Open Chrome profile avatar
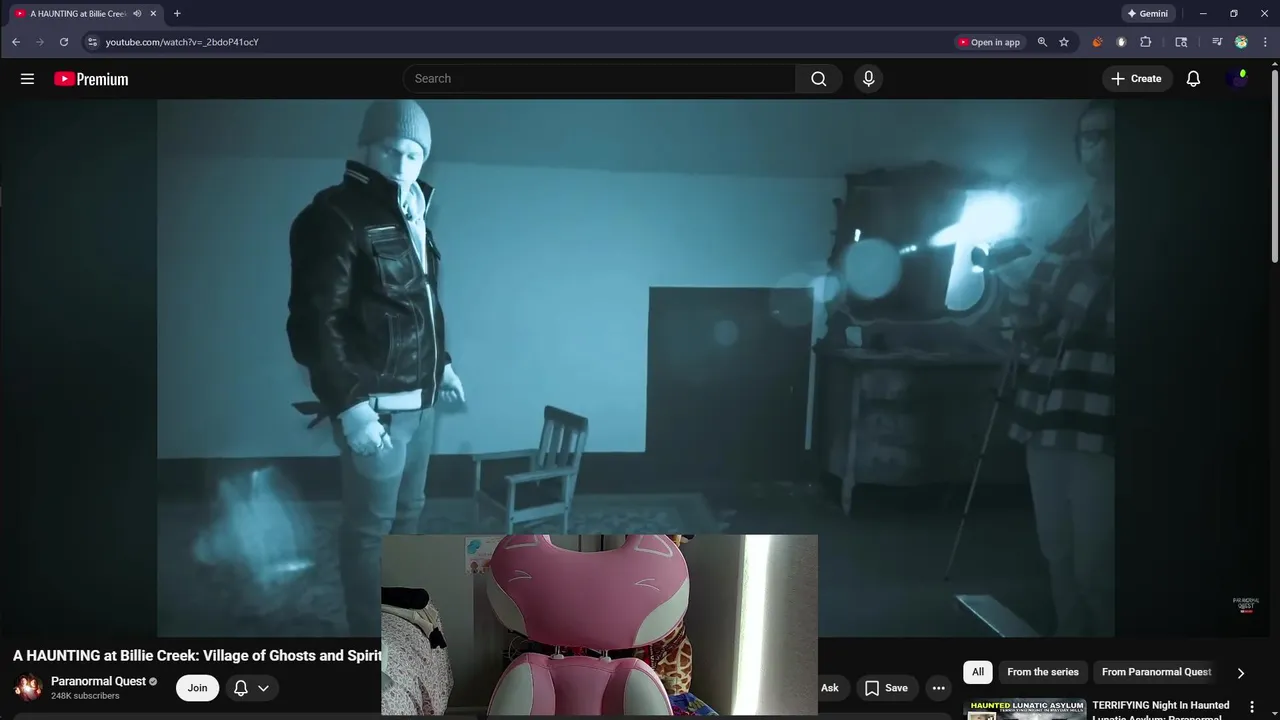The image size is (1280, 720). (x=1241, y=42)
